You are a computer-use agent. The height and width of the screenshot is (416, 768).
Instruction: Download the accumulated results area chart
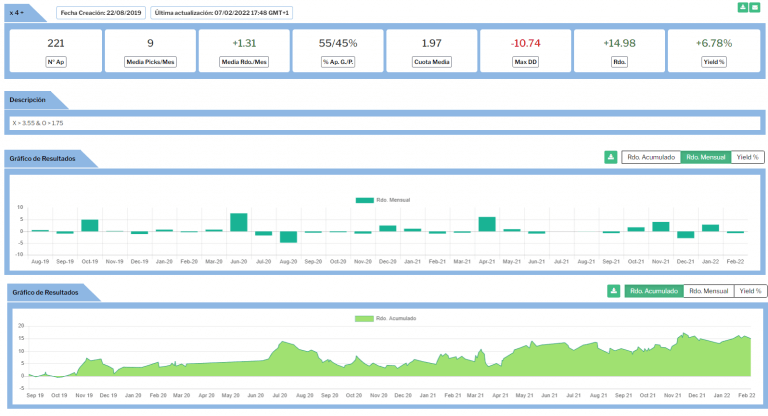coord(614,291)
